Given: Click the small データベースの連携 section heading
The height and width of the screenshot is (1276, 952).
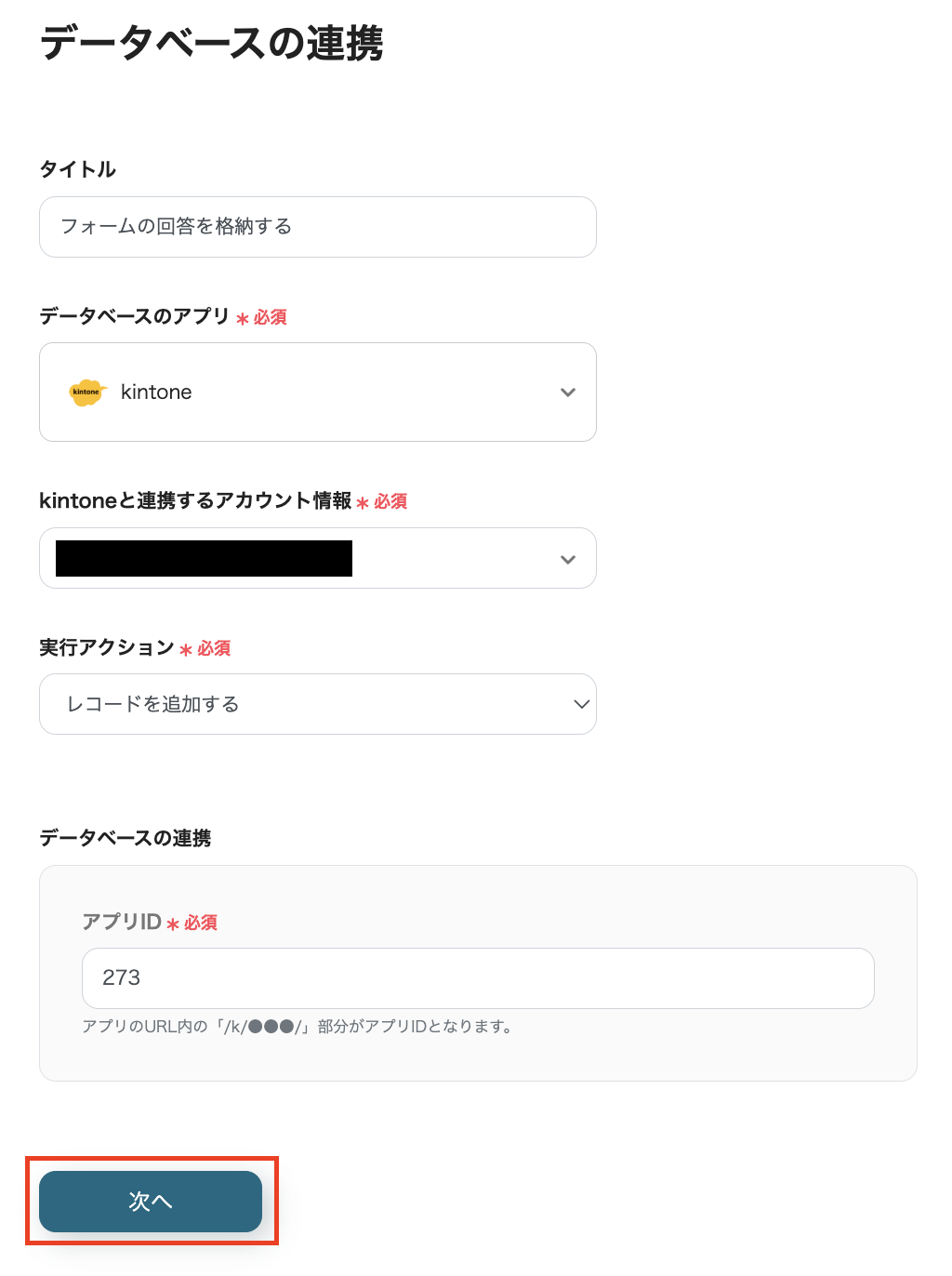Looking at the screenshot, I should [x=126, y=838].
